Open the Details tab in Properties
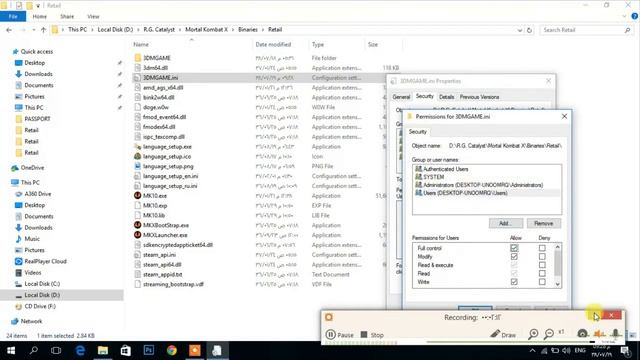 (x=447, y=97)
